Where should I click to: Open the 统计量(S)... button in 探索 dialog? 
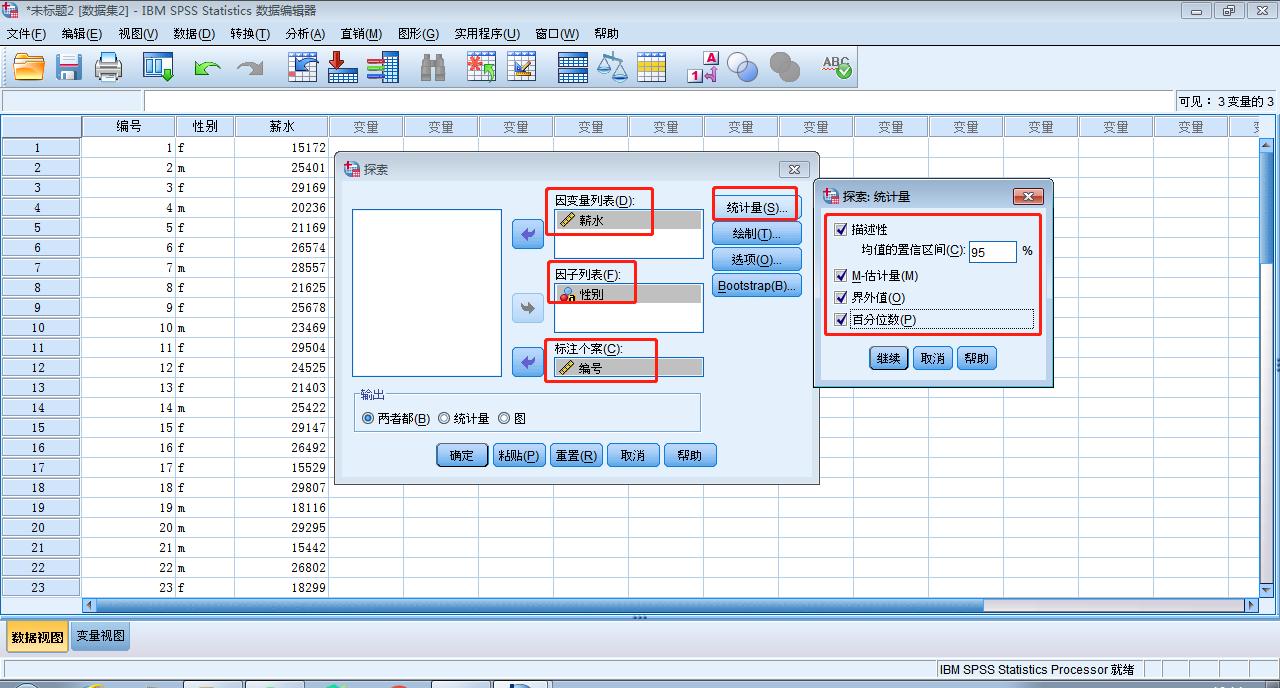[757, 208]
